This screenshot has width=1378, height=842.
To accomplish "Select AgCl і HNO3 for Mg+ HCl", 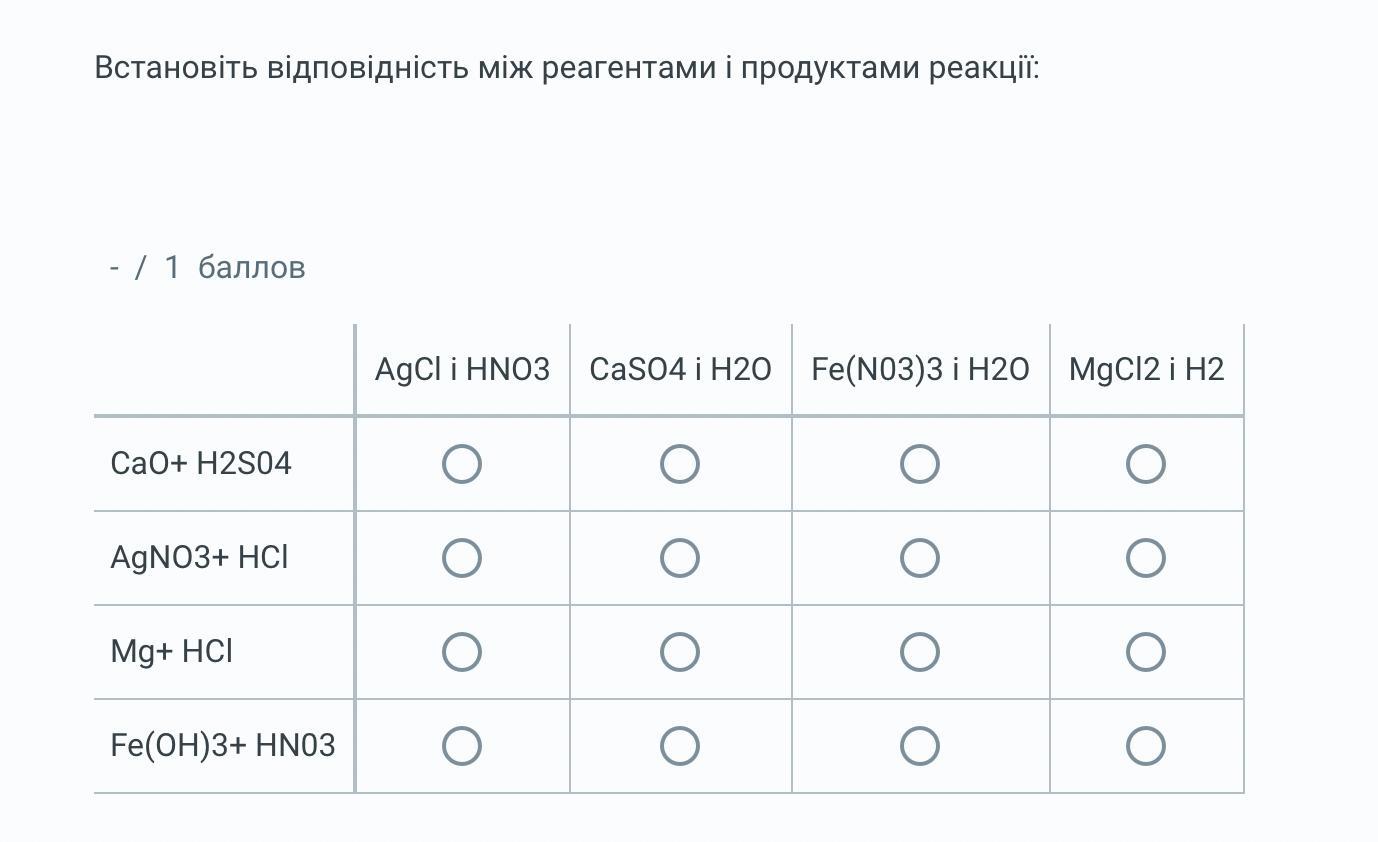I will tap(462, 652).
